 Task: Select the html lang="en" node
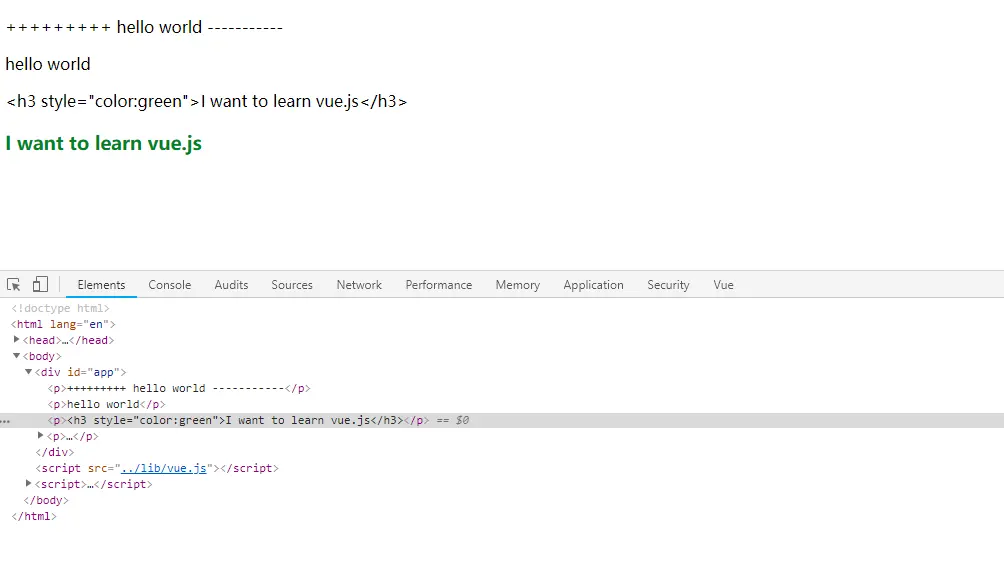[63, 324]
